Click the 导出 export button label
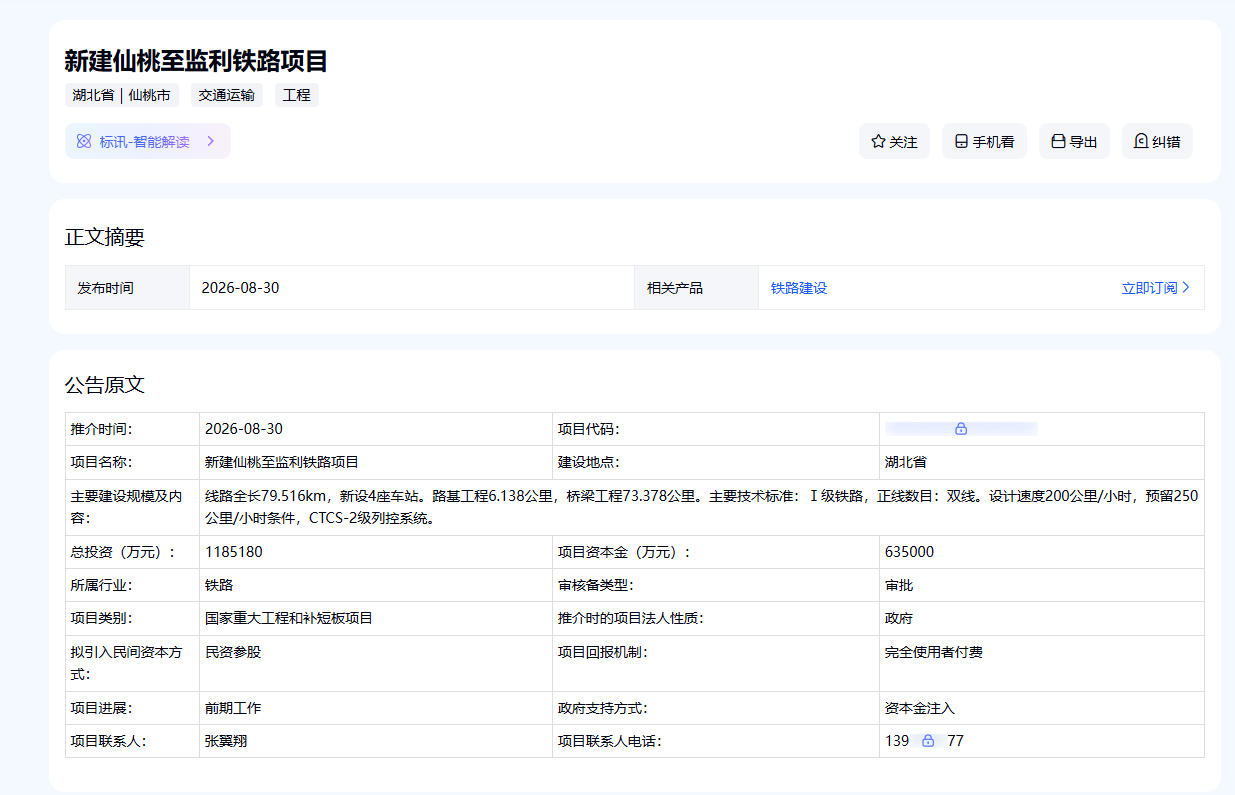Screen dimensions: 1235x795 tap(1084, 142)
